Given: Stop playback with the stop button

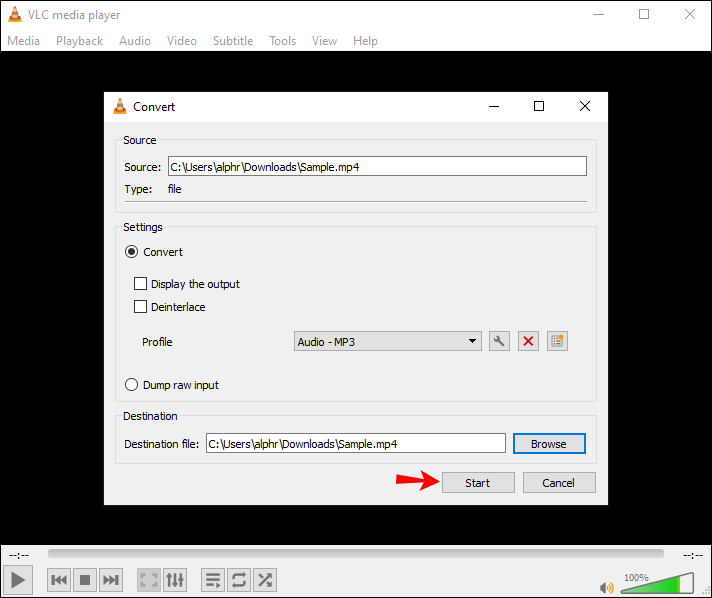Looking at the screenshot, I should 85,580.
